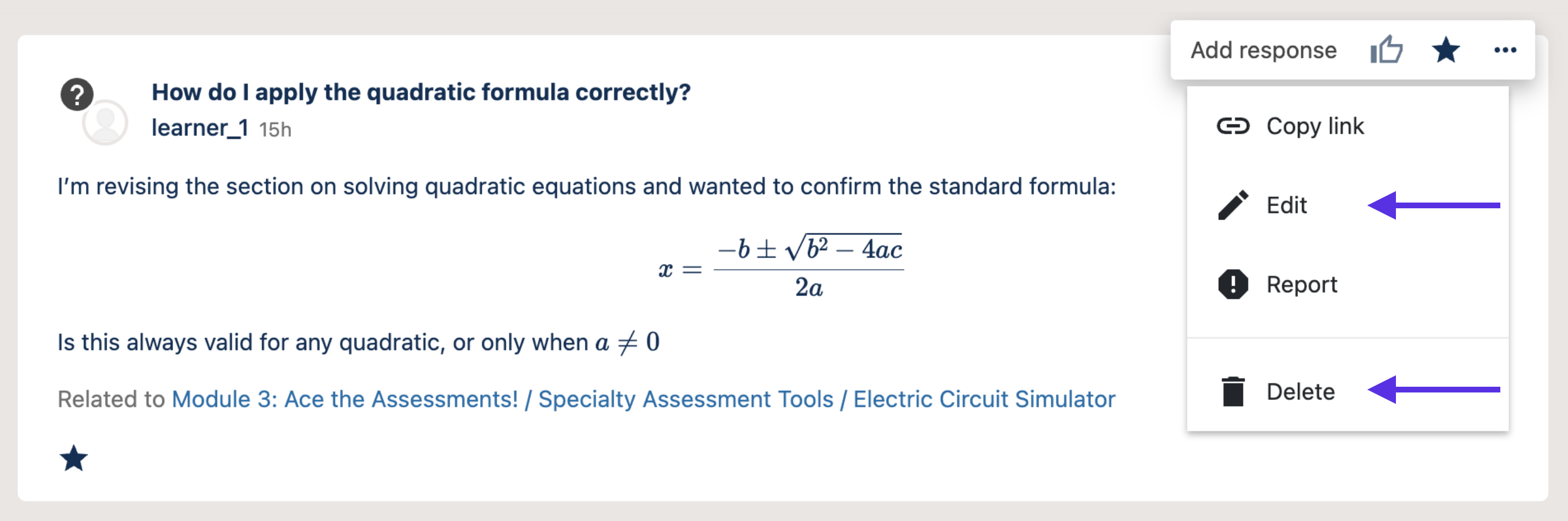Click learner_1's avatar picture
This screenshot has width=1568, height=521.
(x=106, y=122)
